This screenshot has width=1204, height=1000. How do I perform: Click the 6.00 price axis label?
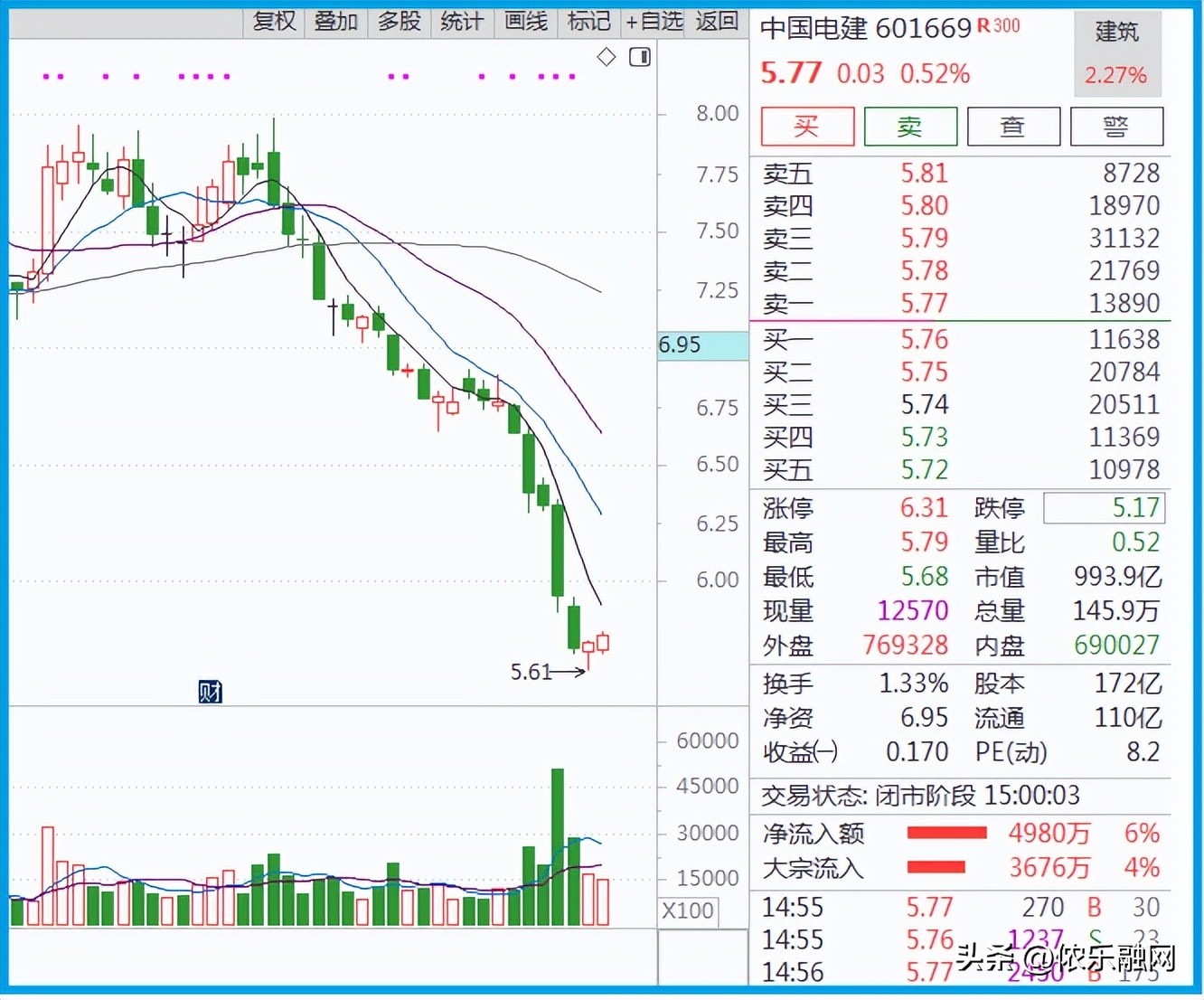[718, 580]
